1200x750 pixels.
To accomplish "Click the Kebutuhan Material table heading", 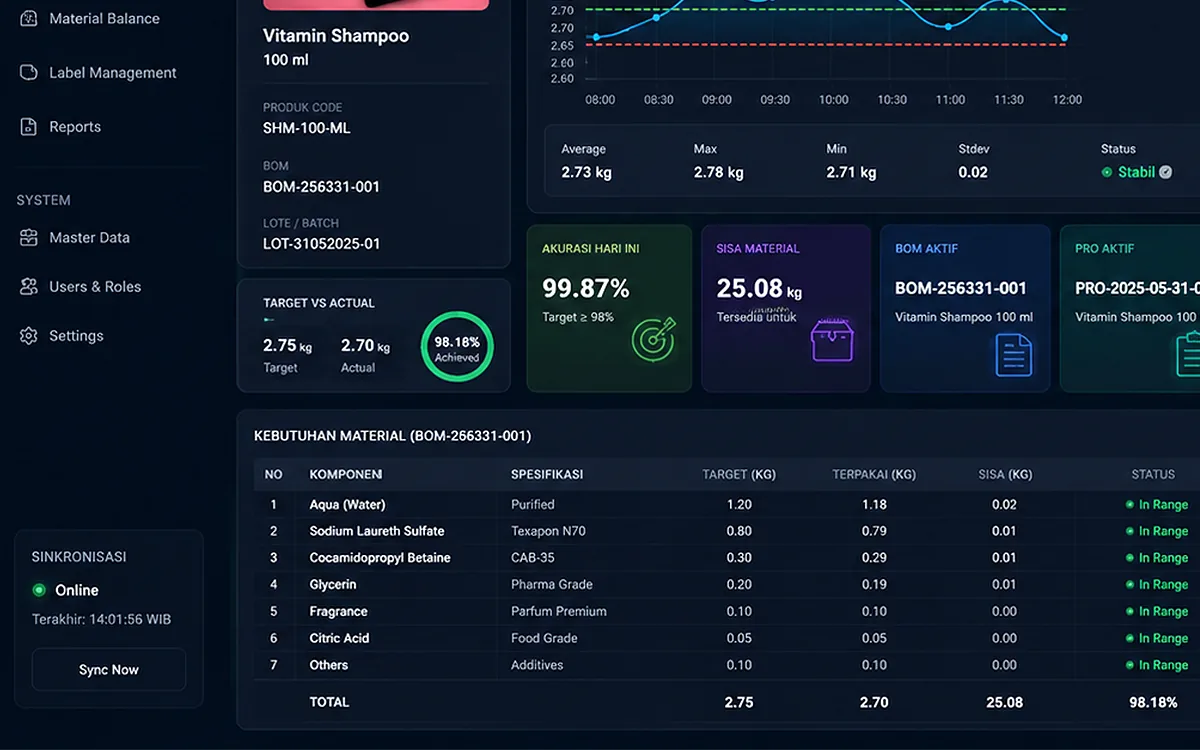I will [x=392, y=436].
